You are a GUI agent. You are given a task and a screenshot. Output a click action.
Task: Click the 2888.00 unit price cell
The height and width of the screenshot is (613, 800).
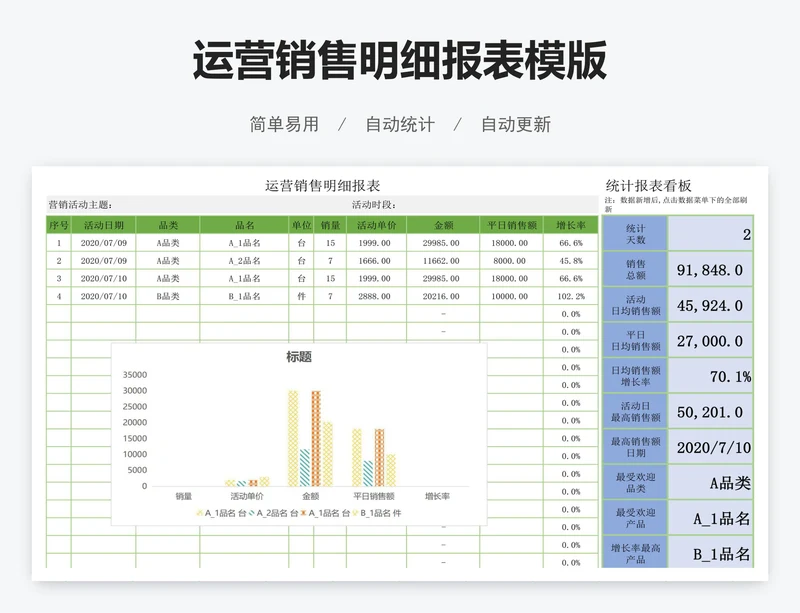pyautogui.click(x=377, y=296)
